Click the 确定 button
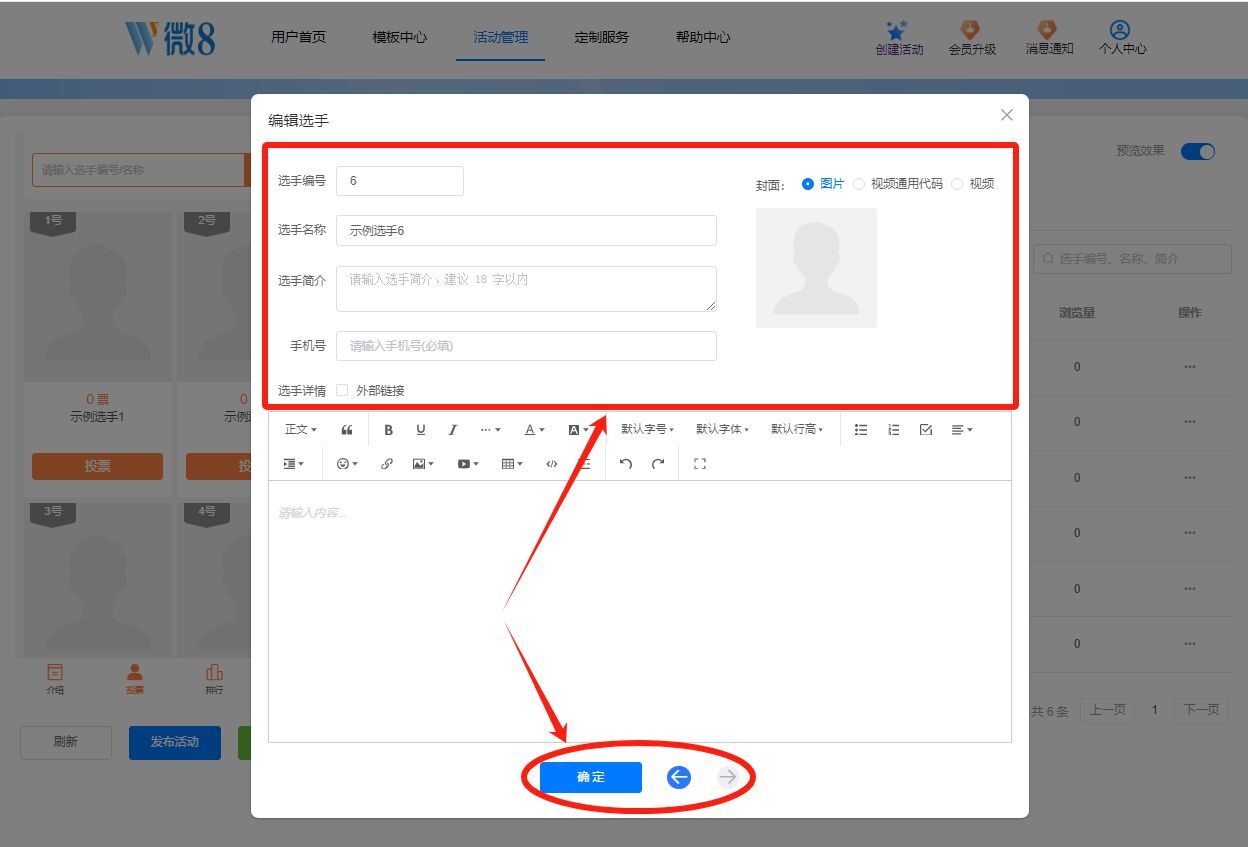The image size is (1248, 847). click(x=591, y=777)
